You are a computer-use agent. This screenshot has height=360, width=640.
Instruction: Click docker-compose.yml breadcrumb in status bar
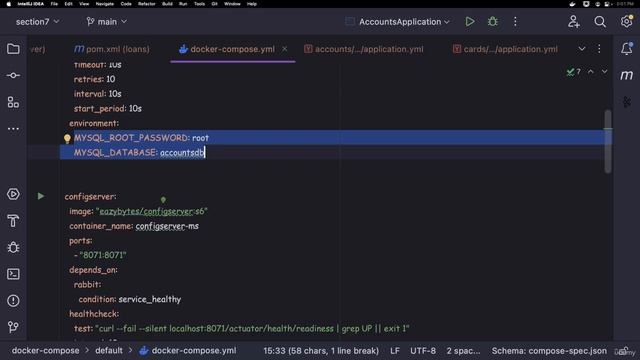click(188, 351)
